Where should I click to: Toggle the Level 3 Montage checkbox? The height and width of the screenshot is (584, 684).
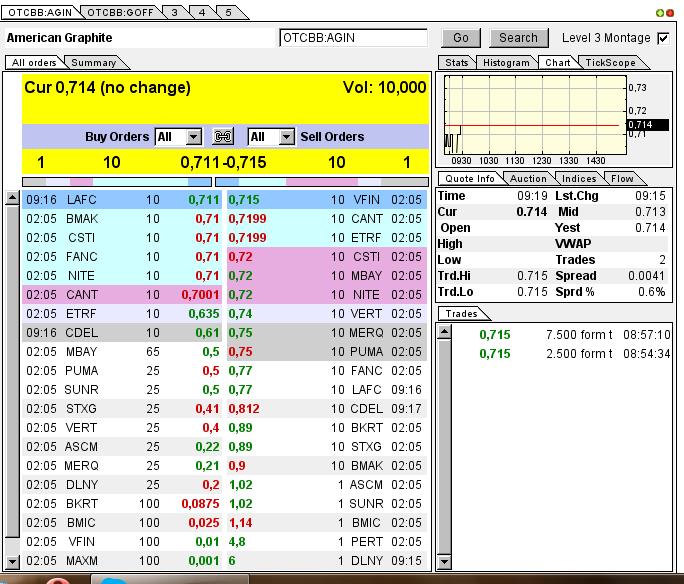pos(663,38)
